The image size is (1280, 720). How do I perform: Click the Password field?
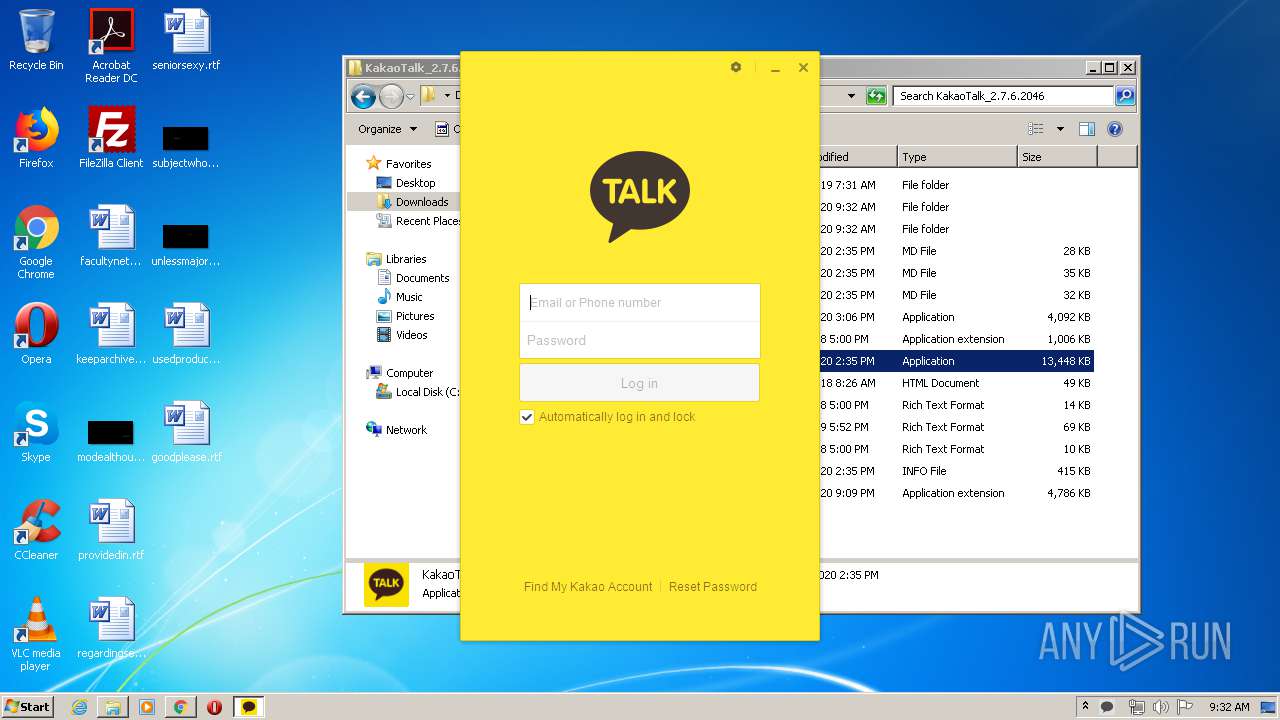point(640,340)
